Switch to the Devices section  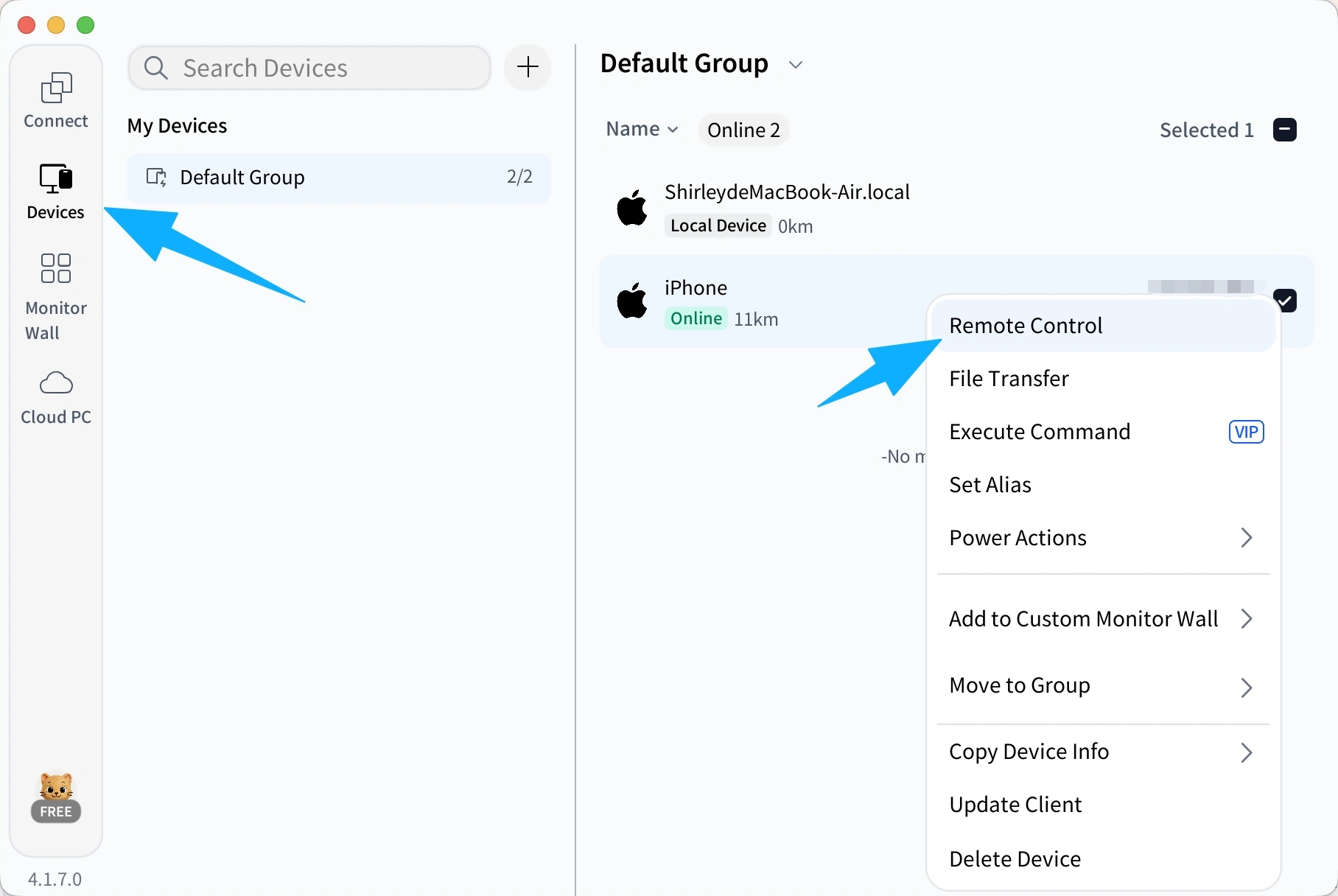56,192
